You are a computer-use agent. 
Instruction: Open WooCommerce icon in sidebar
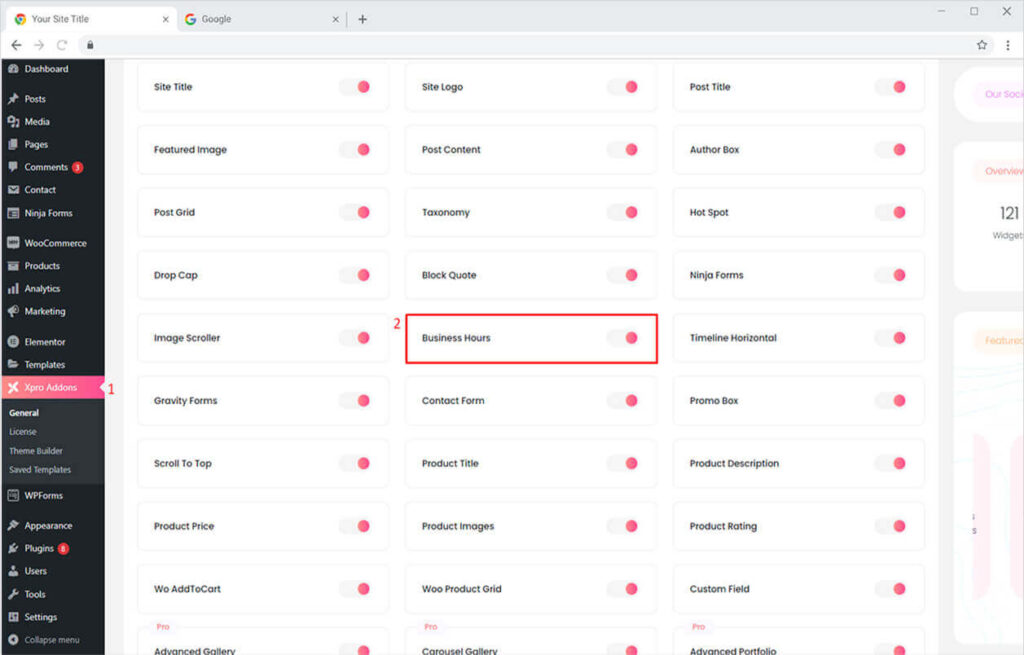(x=13, y=243)
